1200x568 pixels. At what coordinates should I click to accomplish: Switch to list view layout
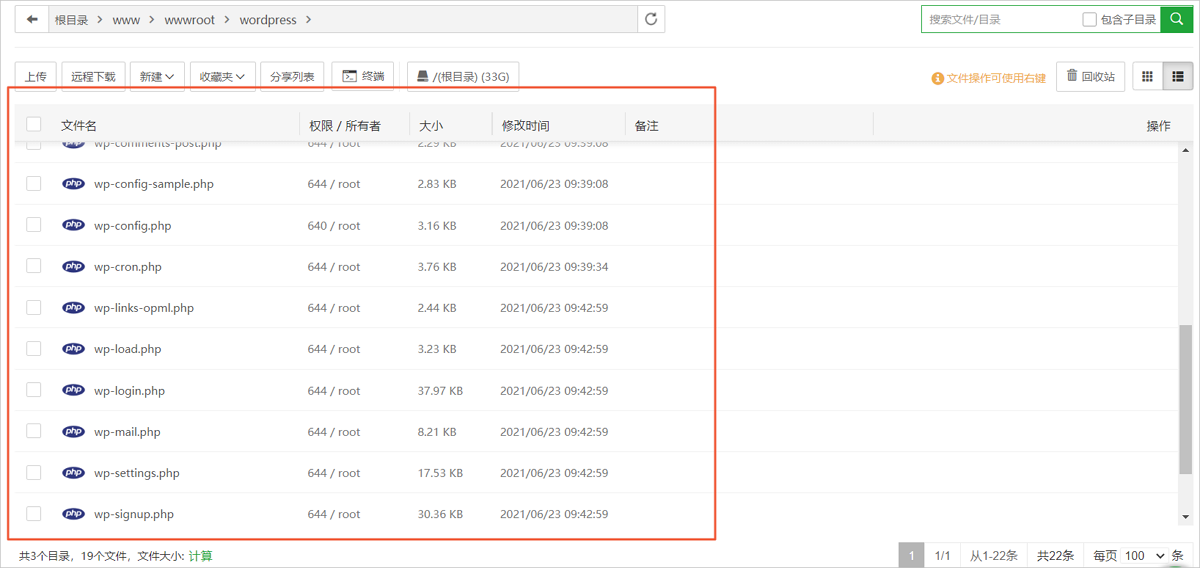click(x=1178, y=77)
